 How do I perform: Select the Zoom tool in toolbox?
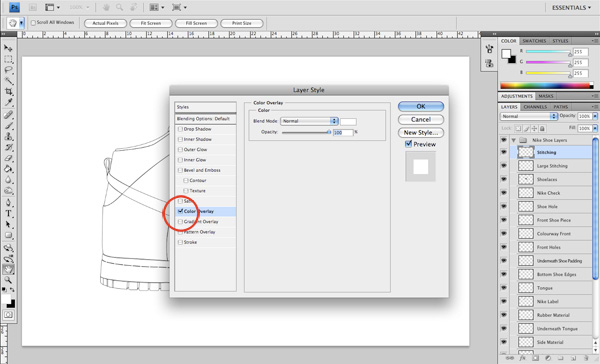(x=8, y=280)
